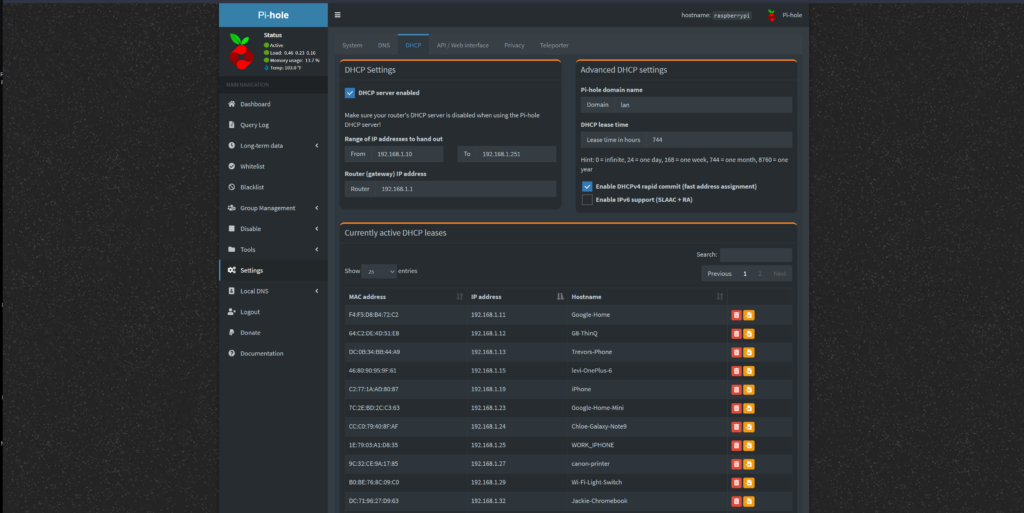Open the Teleporter tab
The image size is (1024, 513).
pos(554,45)
